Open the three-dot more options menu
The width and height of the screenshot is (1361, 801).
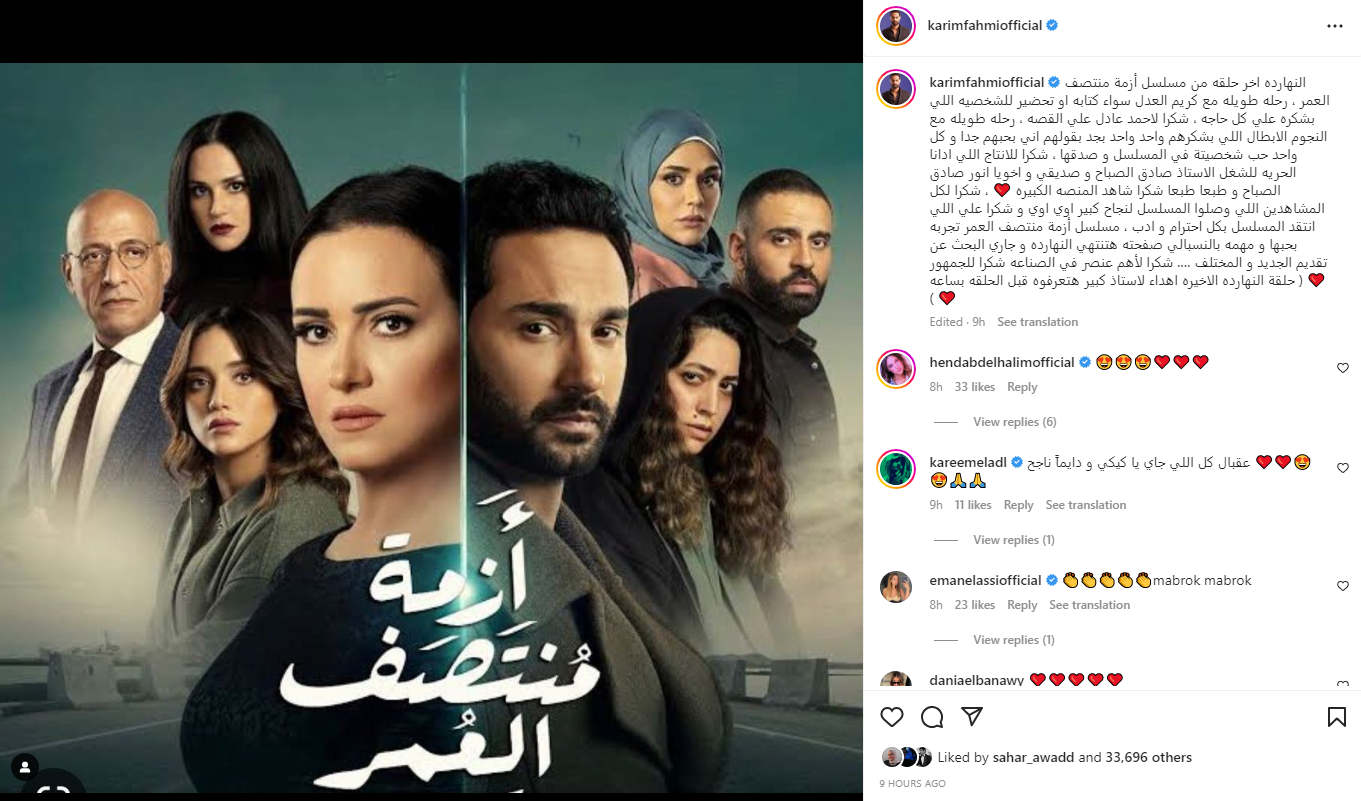[1335, 25]
